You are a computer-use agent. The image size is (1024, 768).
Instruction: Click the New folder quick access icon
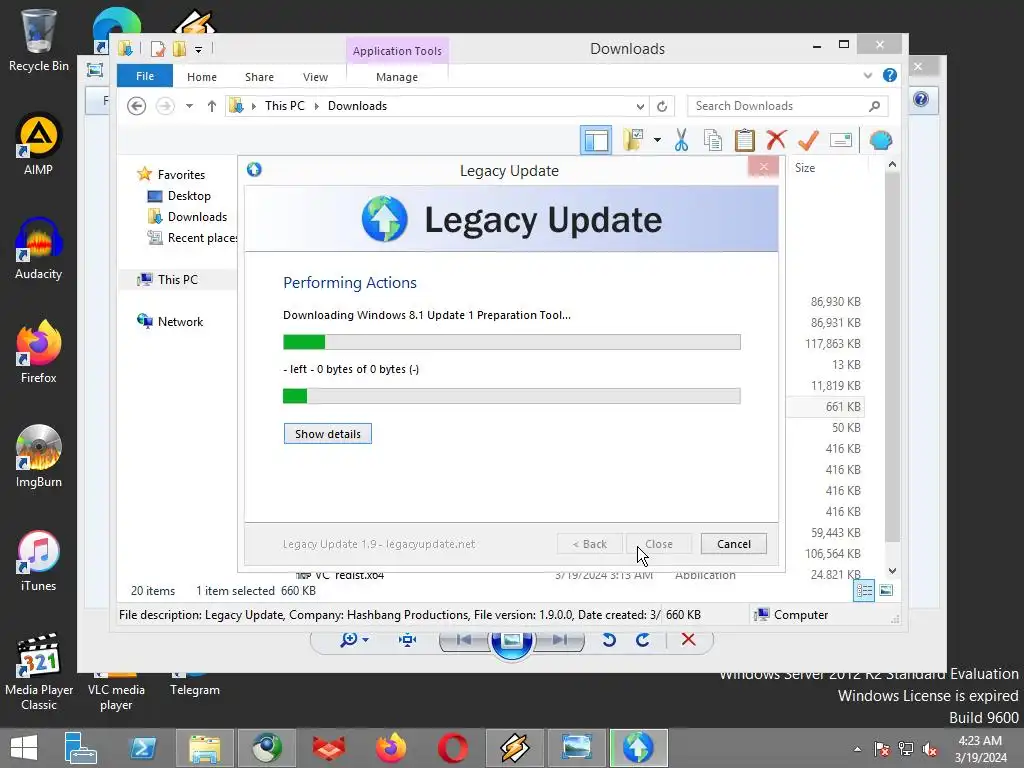[179, 49]
